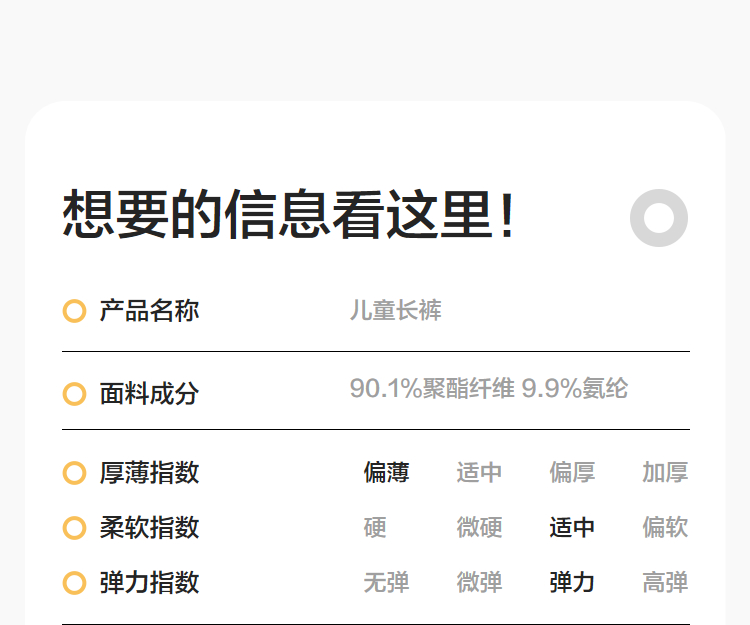Choose 偏厚 thickness option
Image resolution: width=750 pixels, height=625 pixels.
click(x=572, y=472)
